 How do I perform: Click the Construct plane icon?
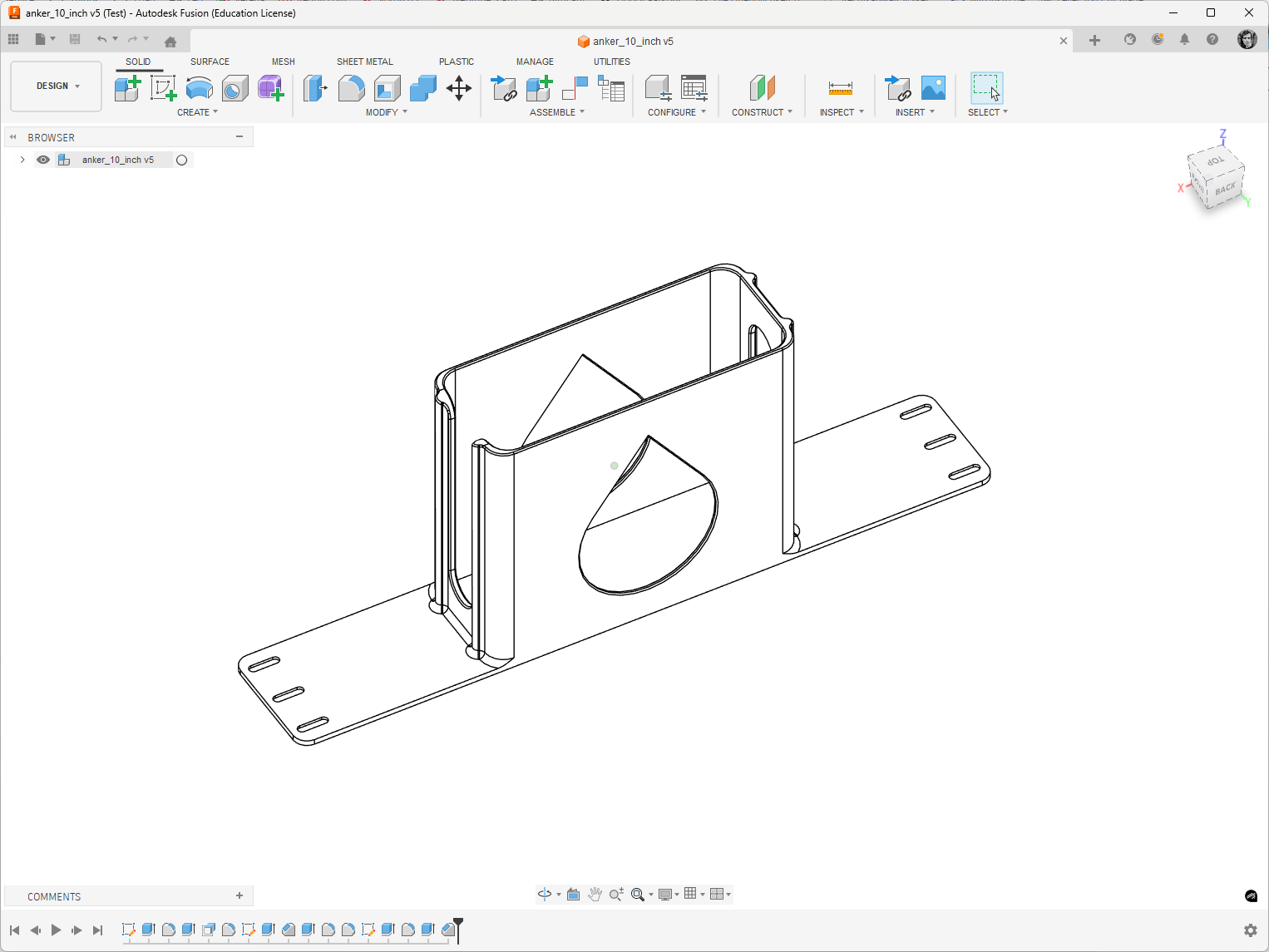(762, 87)
